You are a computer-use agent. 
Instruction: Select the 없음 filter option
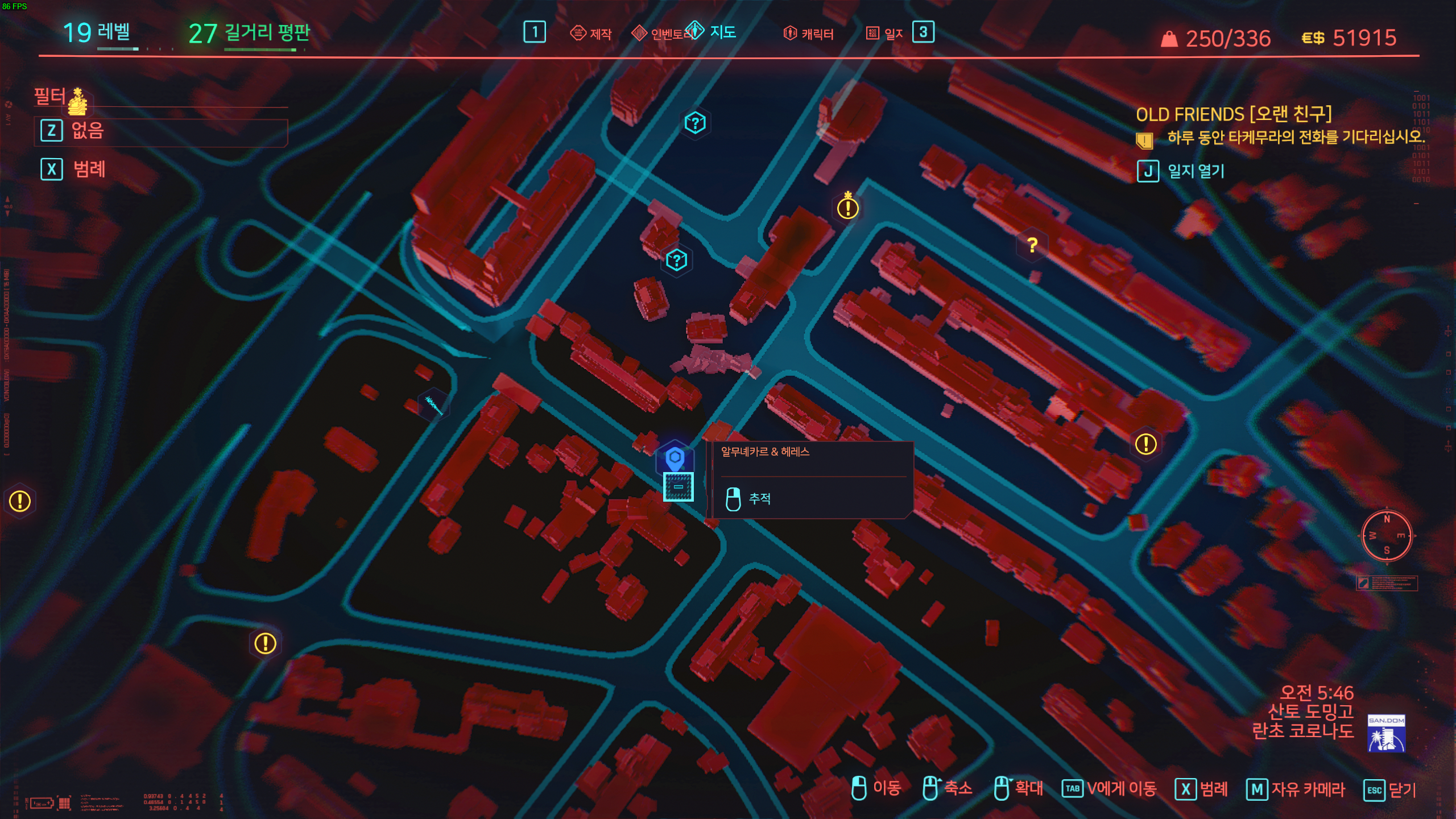coord(161,131)
